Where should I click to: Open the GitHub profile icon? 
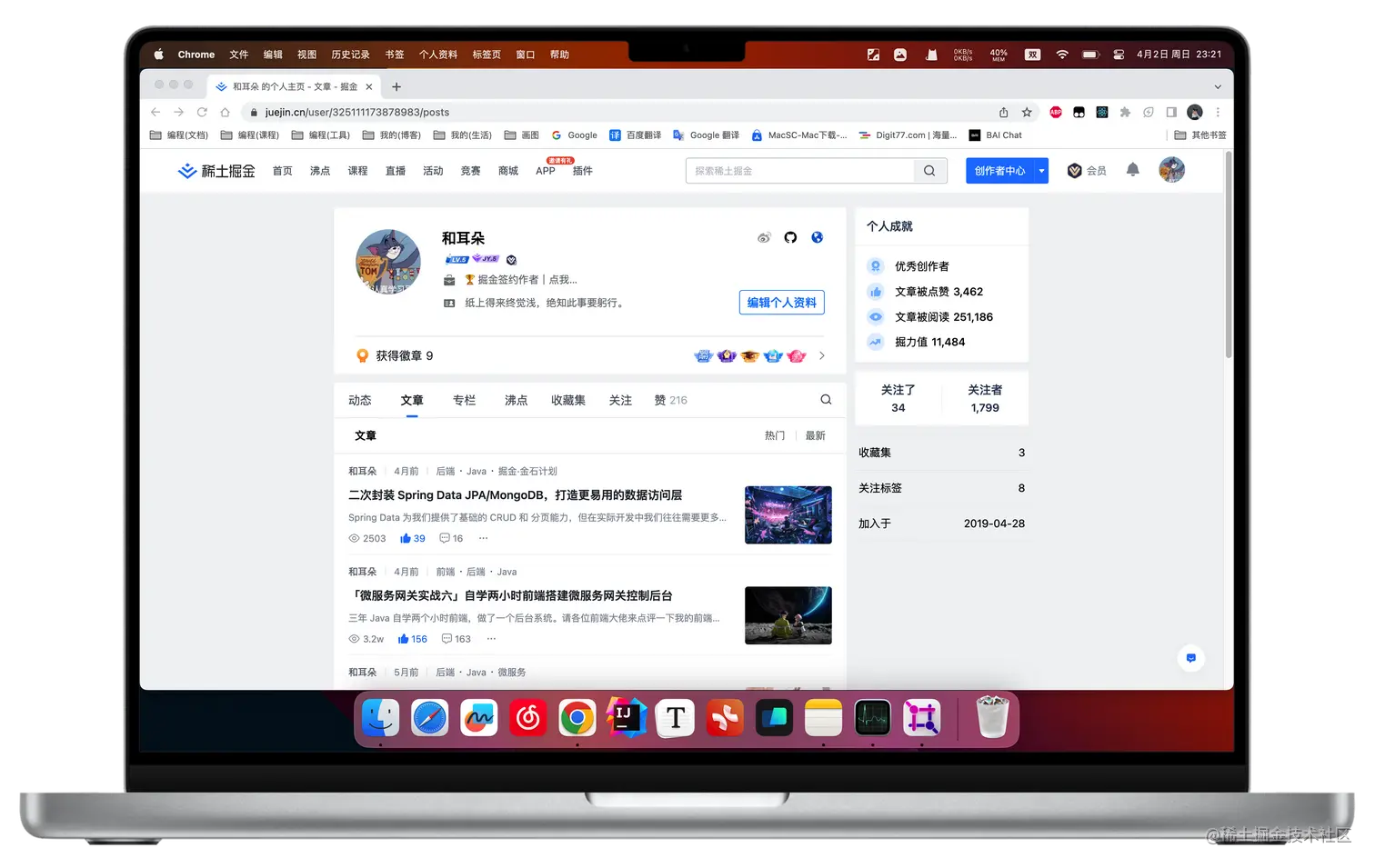point(790,238)
